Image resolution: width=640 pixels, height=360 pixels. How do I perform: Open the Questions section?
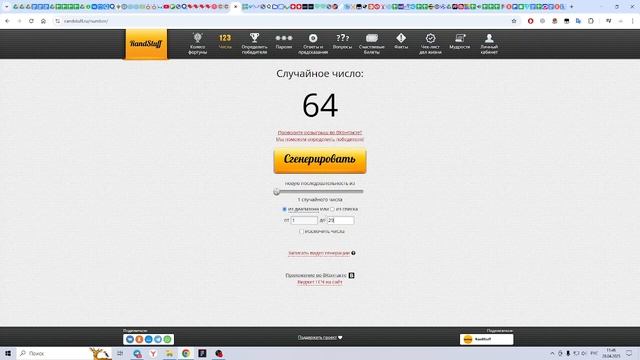click(x=342, y=42)
